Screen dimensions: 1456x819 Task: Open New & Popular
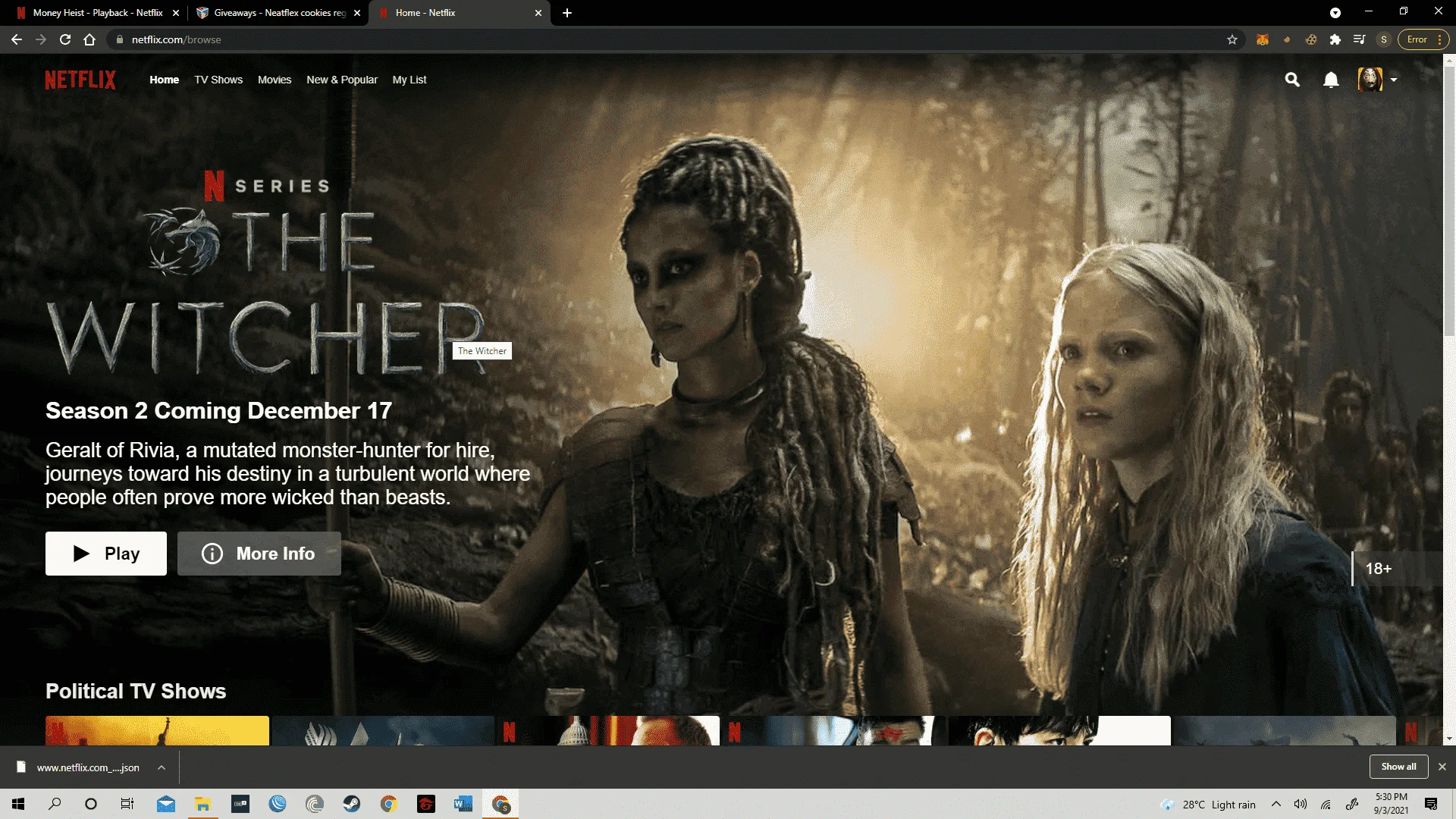(x=342, y=80)
